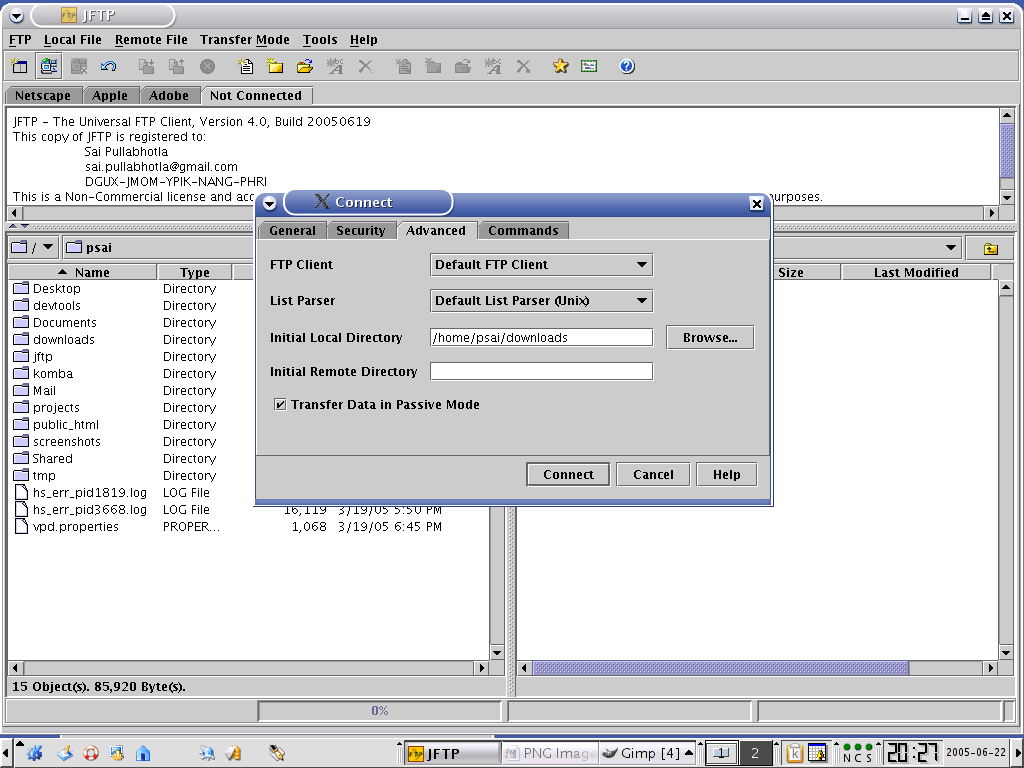
Task: Click the greyed download toolbar icon
Action: click(146, 66)
